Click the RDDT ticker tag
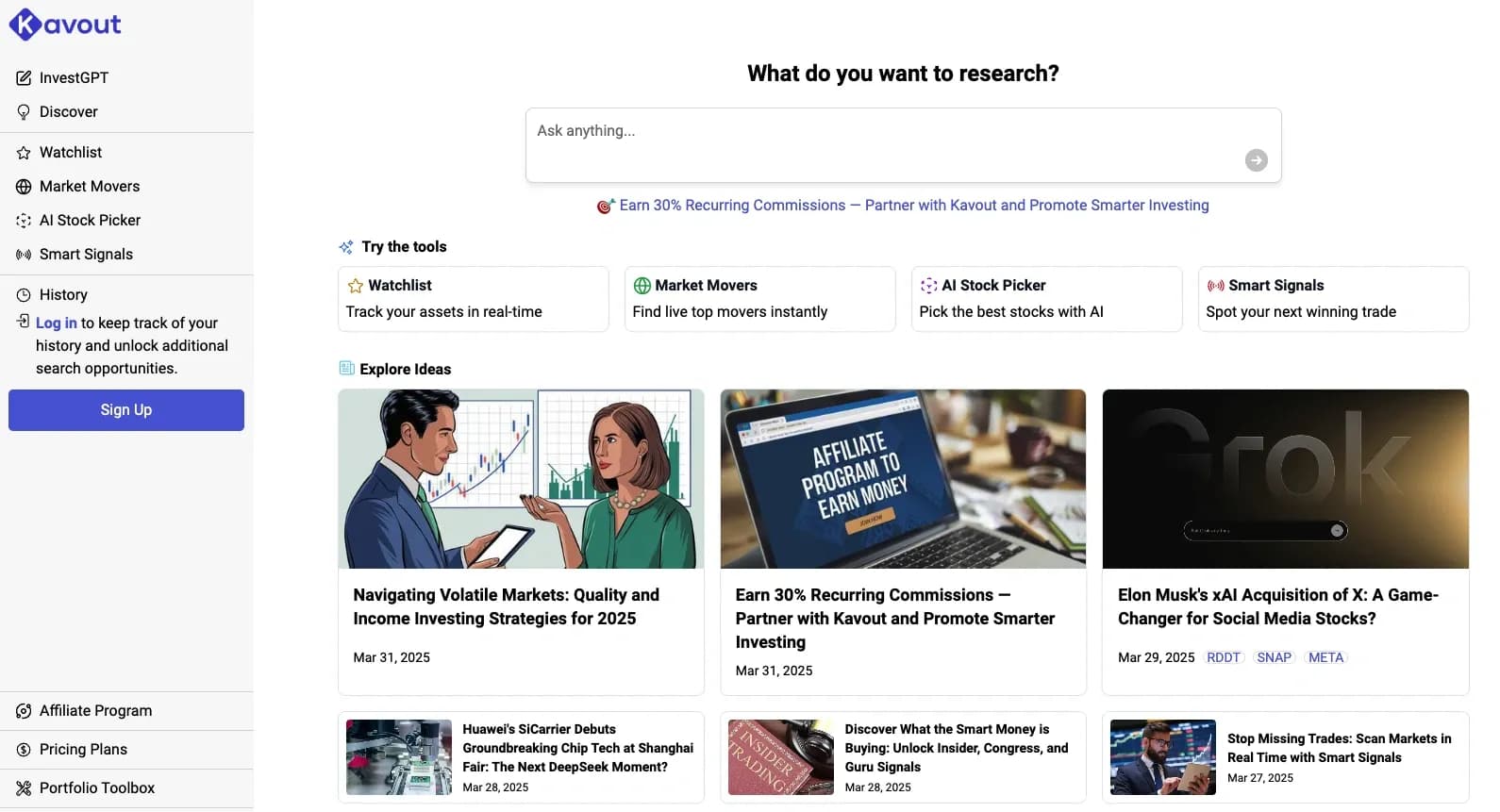 coord(1224,658)
